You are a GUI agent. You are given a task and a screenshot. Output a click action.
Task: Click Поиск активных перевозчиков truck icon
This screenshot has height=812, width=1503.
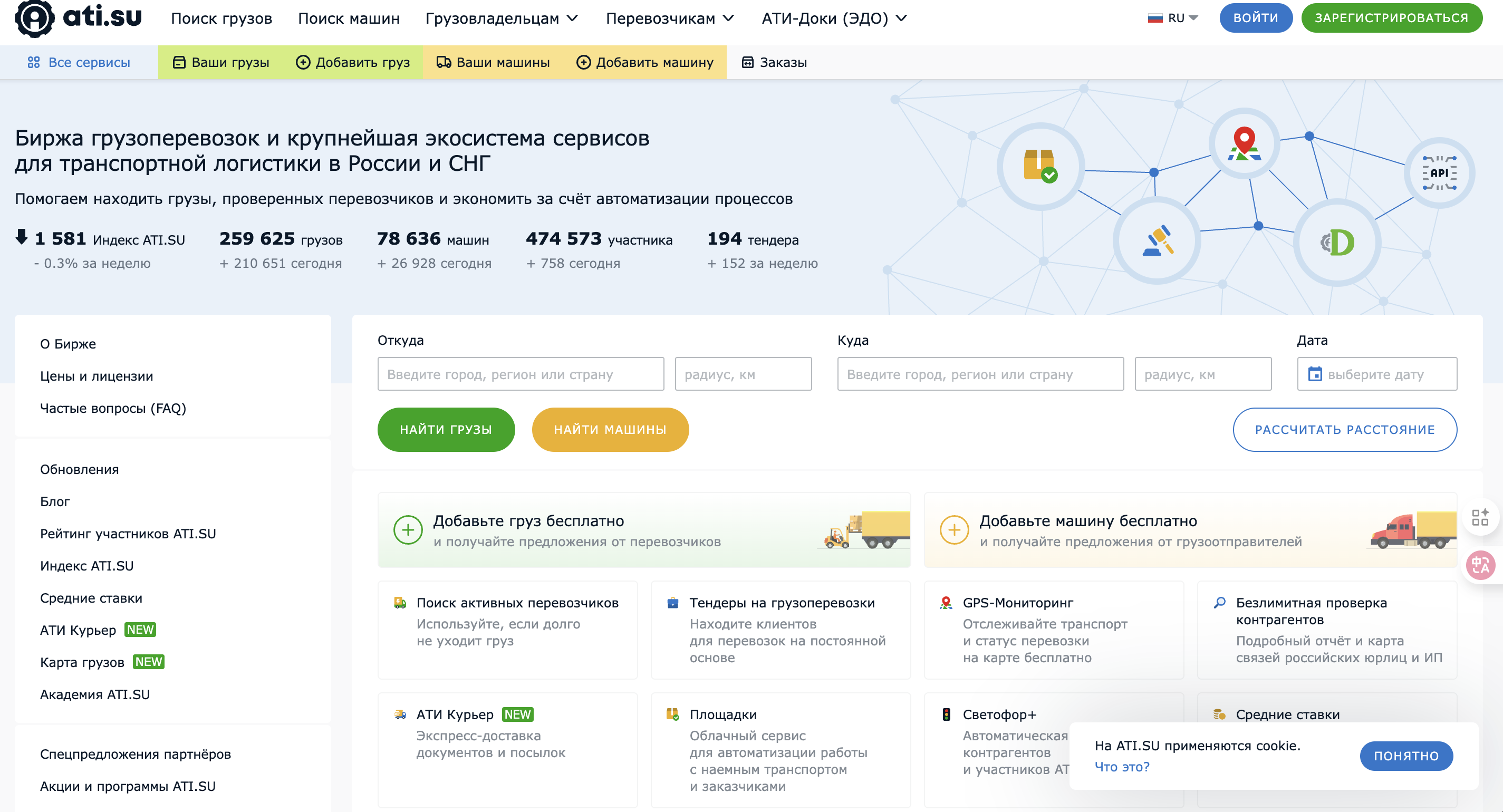[400, 603]
